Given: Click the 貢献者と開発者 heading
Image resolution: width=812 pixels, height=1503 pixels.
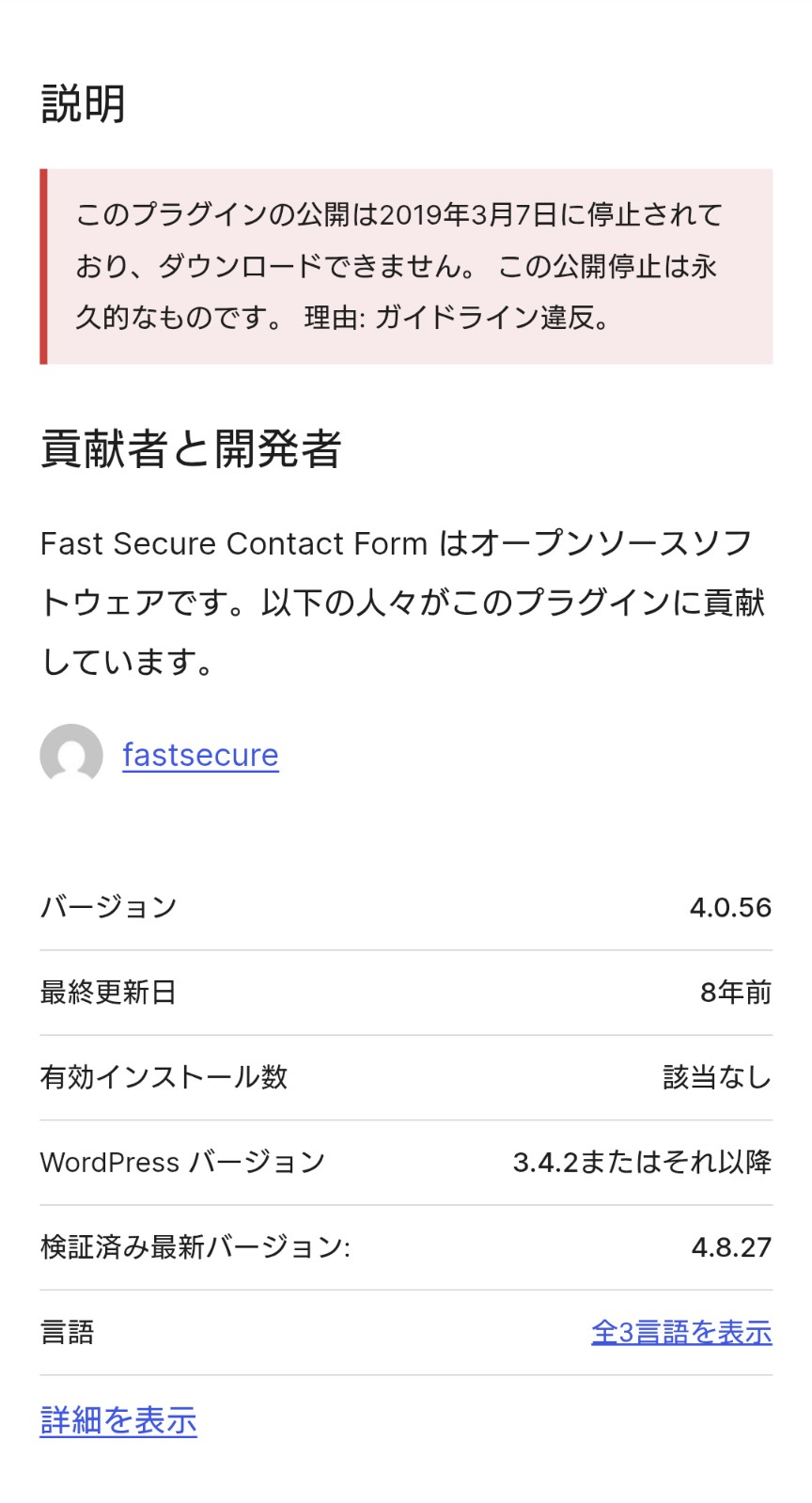Looking at the screenshot, I should 191,448.
